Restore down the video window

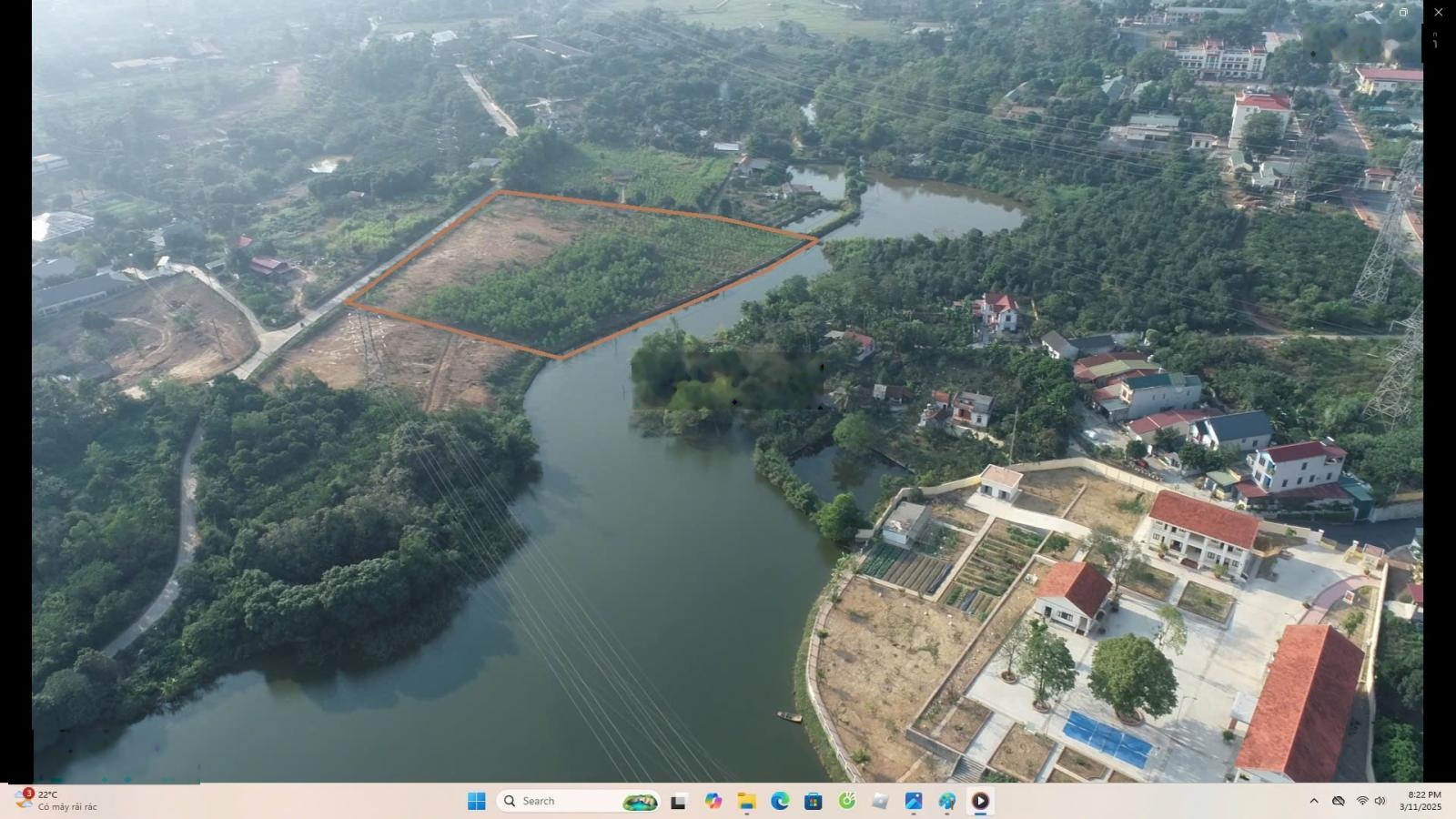pos(1403,13)
